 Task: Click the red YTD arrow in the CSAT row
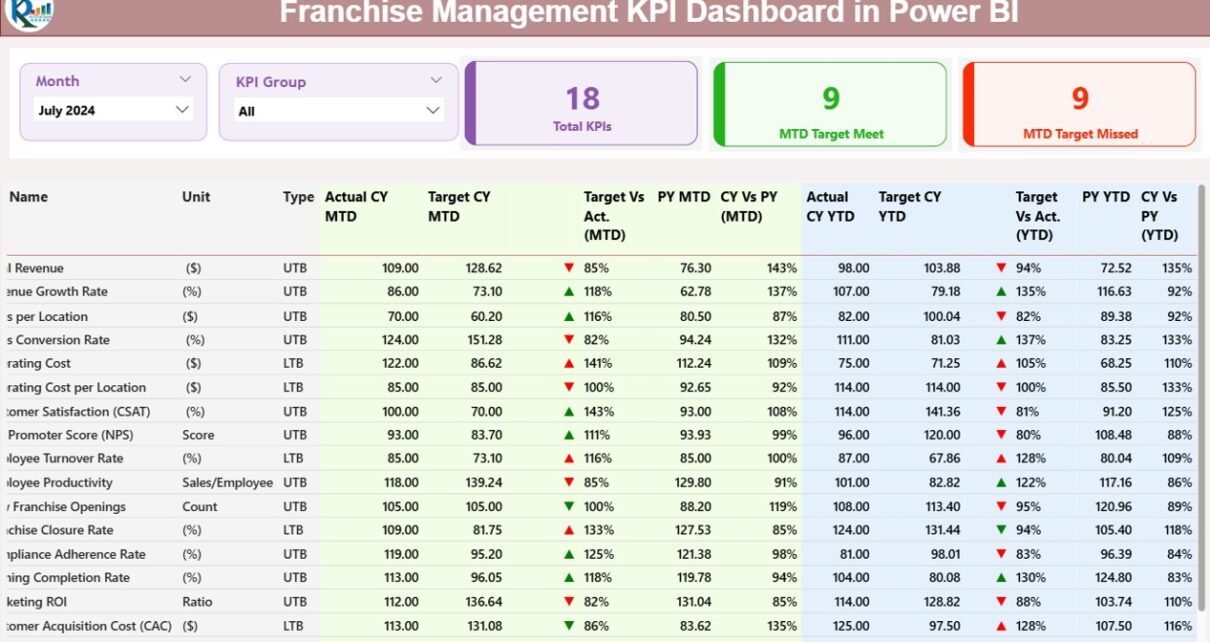click(1000, 411)
